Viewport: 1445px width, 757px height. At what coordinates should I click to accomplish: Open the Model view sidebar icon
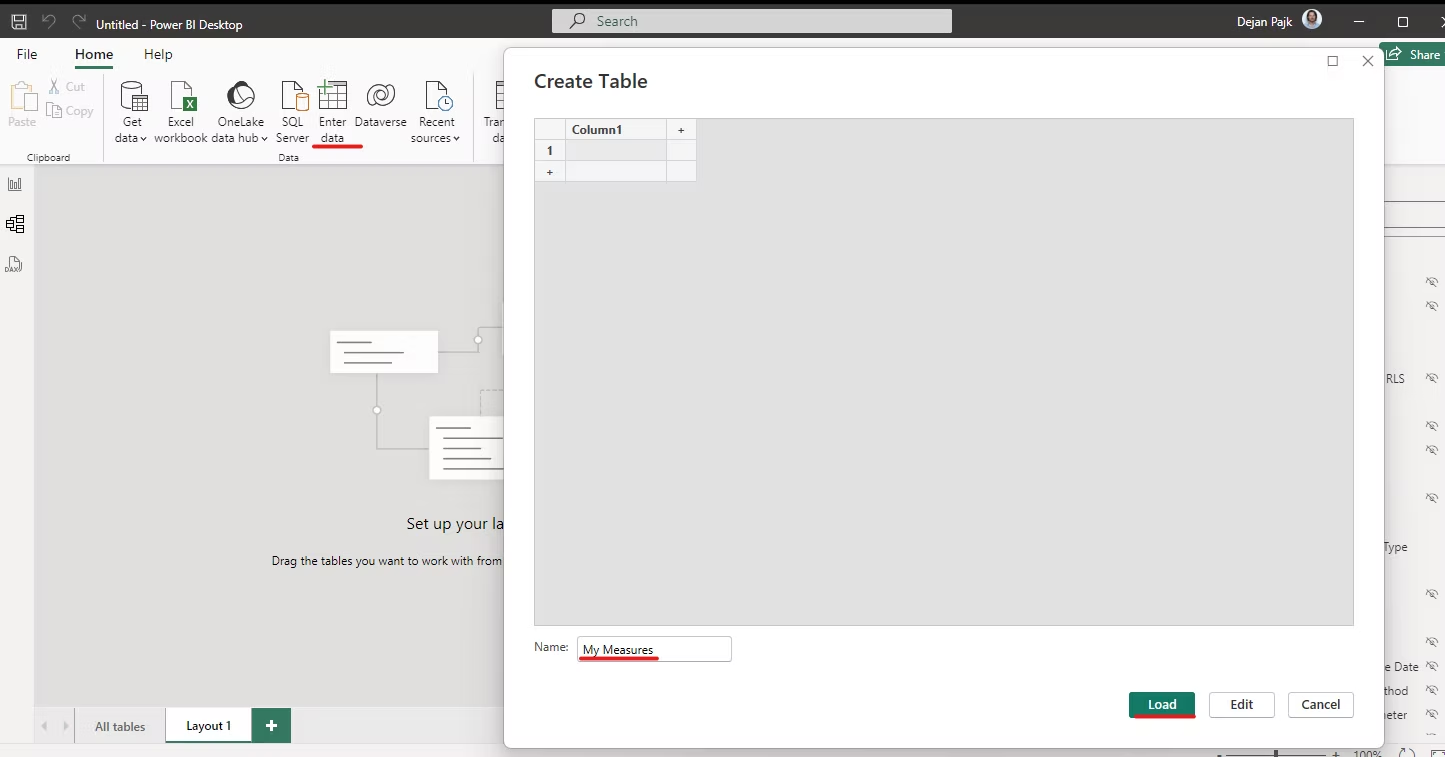pos(15,224)
